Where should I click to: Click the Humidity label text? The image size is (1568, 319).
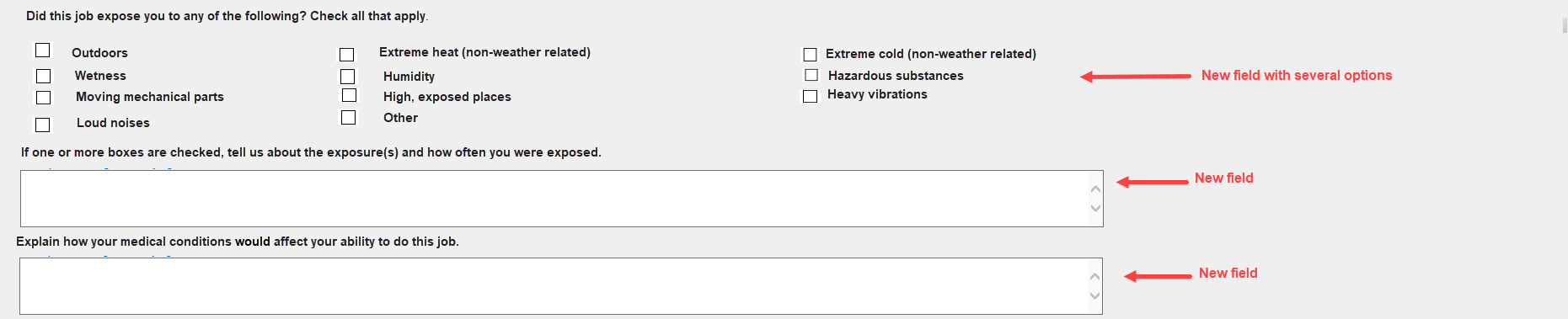tap(409, 77)
